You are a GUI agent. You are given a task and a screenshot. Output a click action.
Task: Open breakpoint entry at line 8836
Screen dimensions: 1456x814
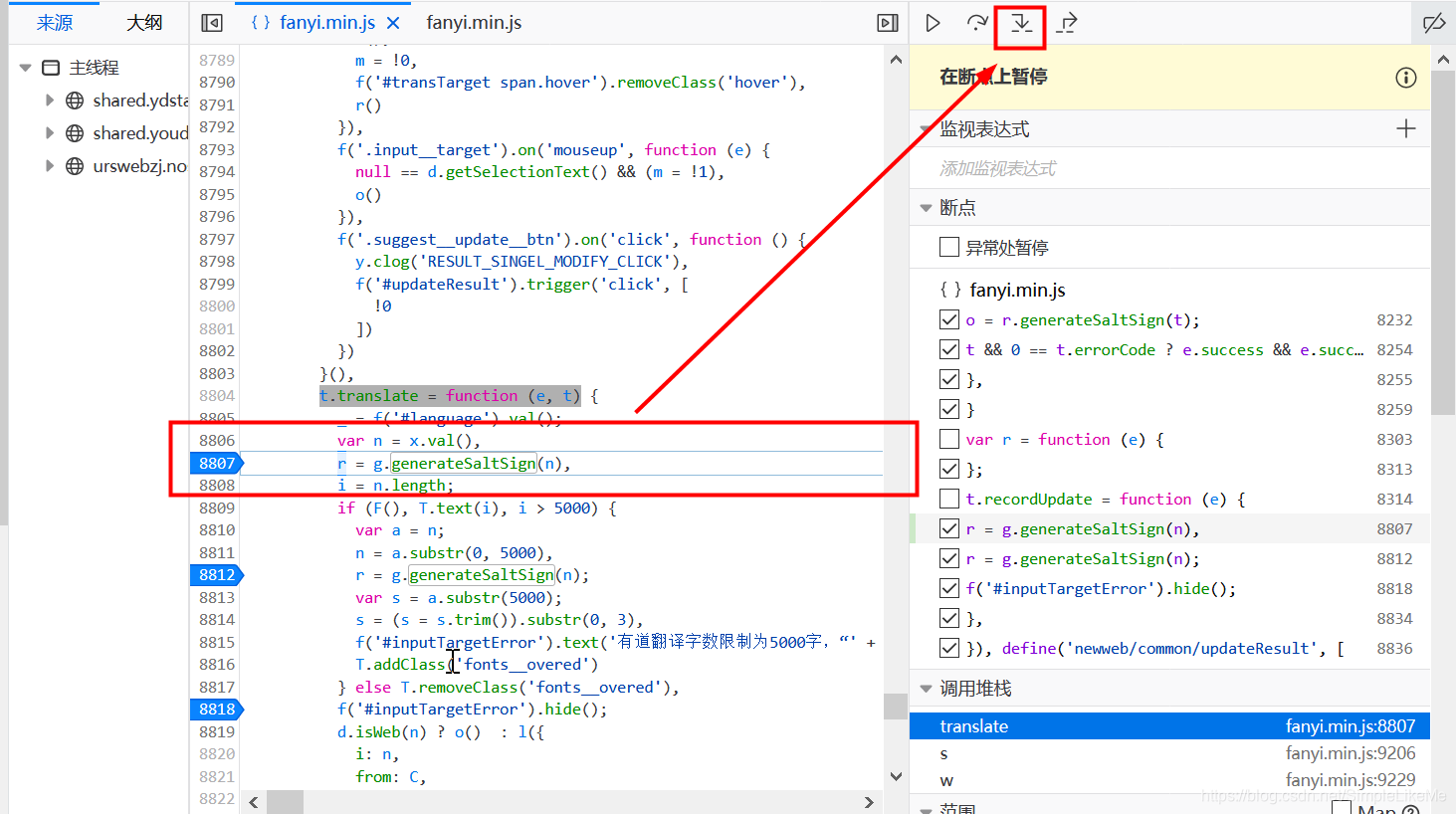[1169, 649]
